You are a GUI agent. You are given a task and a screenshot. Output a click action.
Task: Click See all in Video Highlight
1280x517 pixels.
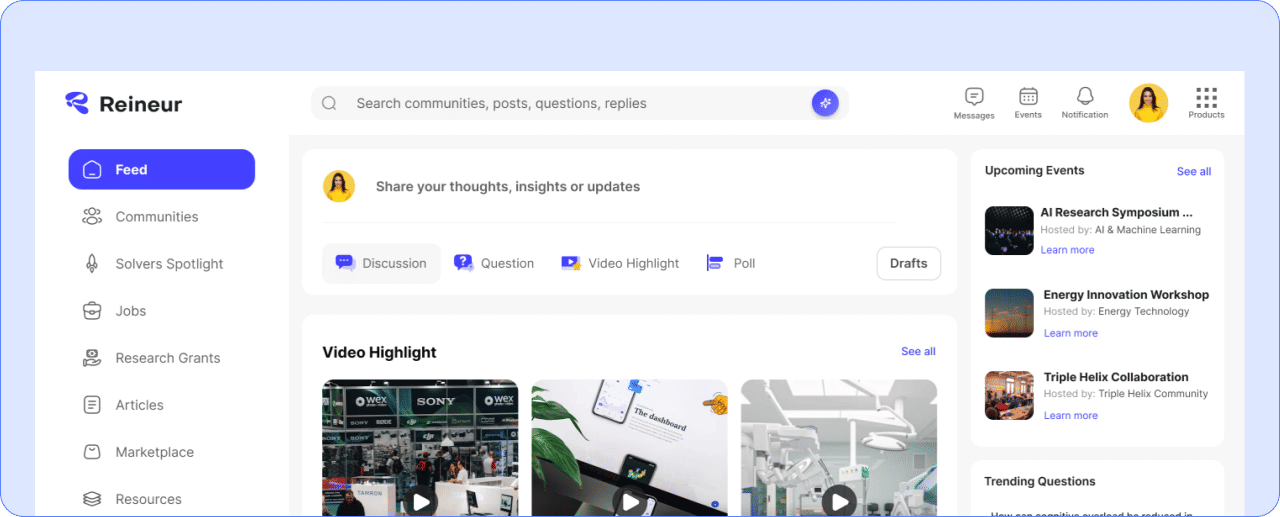[918, 351]
